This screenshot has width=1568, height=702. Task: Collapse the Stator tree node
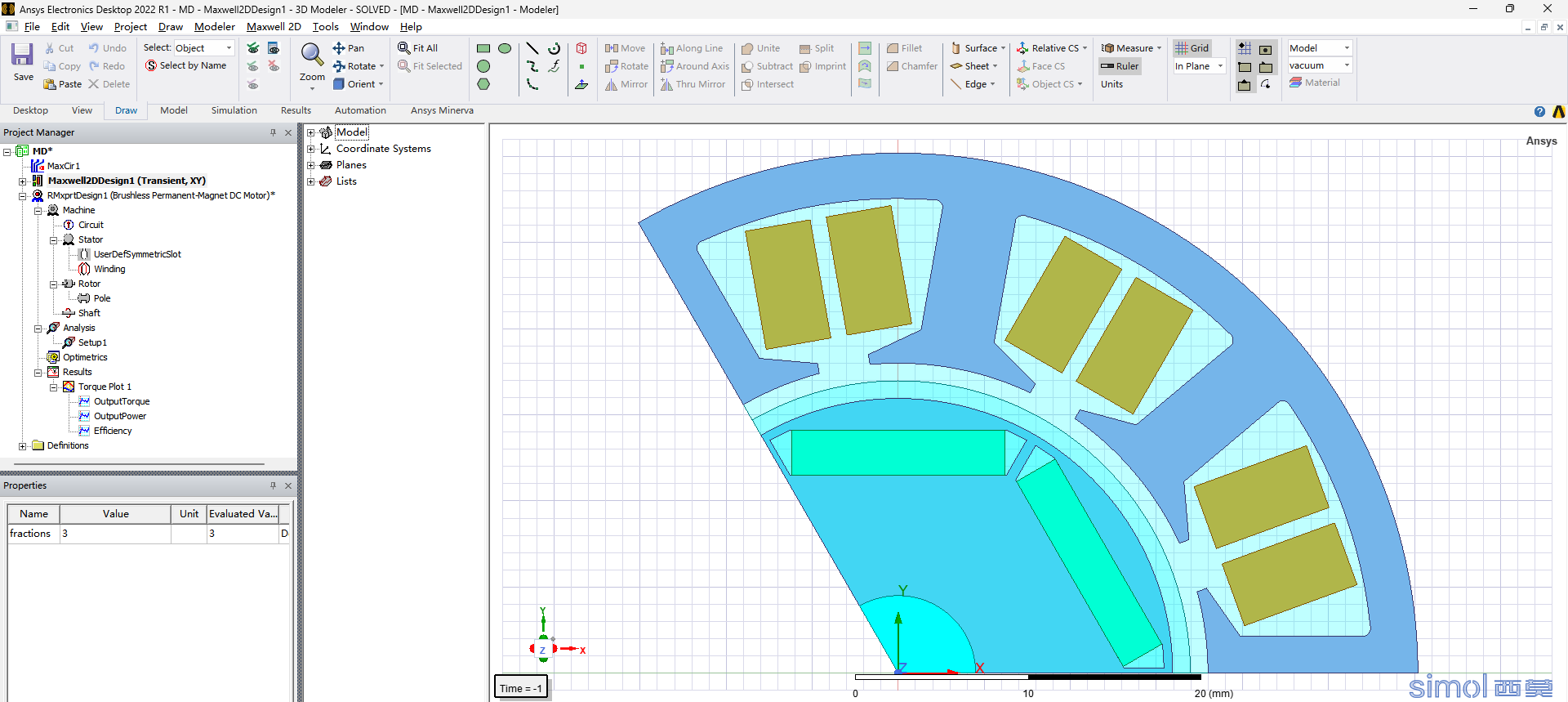(x=54, y=239)
